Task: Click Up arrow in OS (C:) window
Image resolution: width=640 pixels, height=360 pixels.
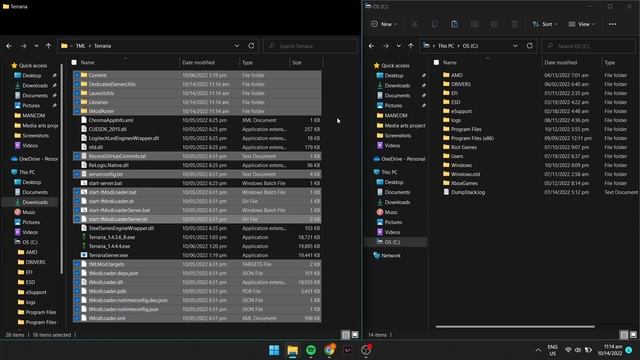Action: (411, 46)
